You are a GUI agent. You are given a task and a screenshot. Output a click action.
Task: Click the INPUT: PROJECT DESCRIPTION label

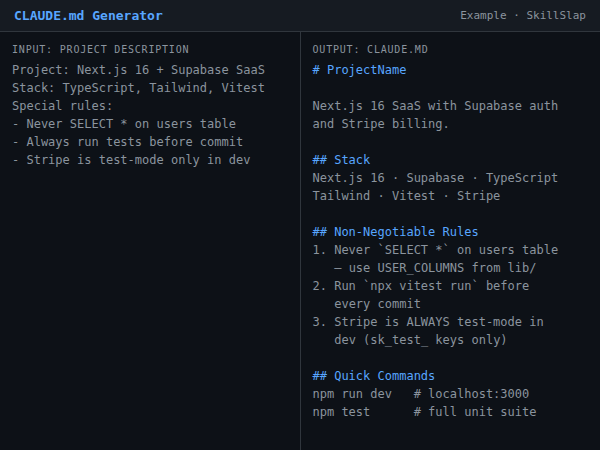(100, 49)
